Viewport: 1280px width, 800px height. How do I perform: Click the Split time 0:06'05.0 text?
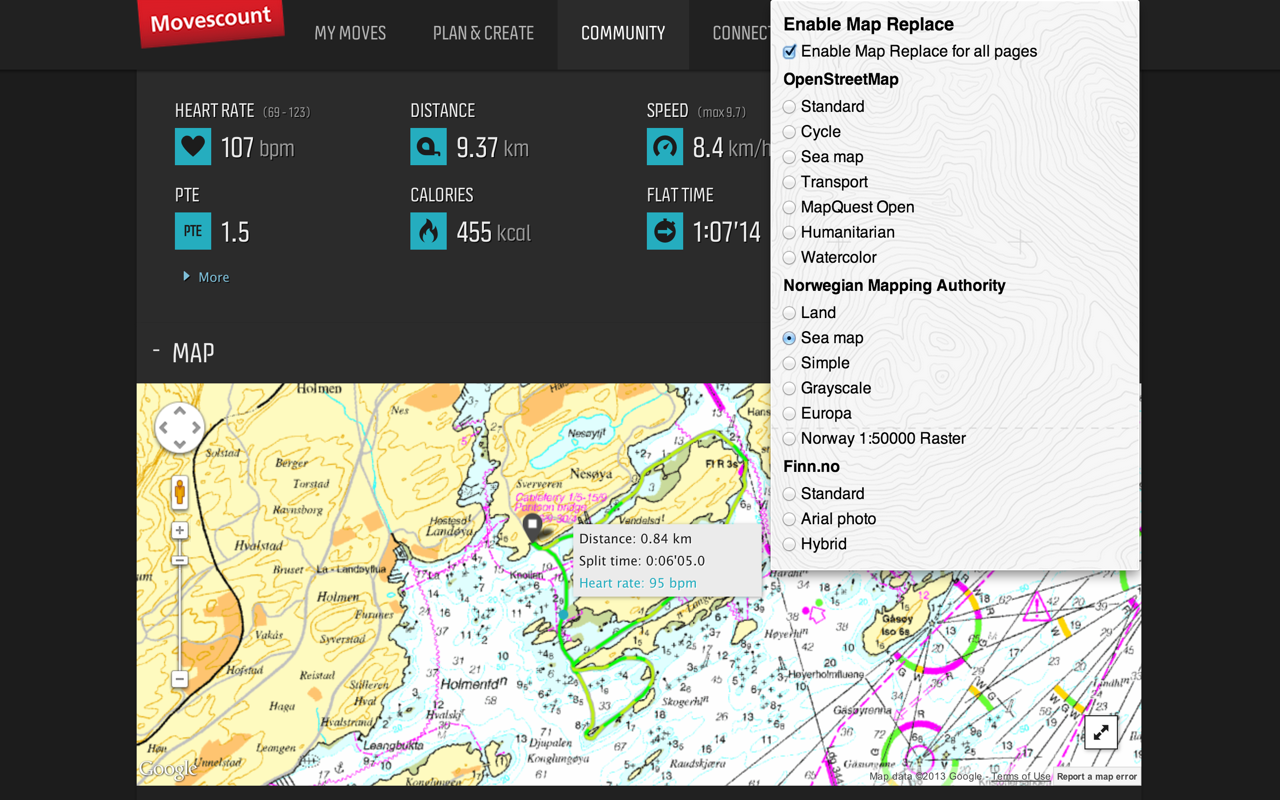coord(642,561)
